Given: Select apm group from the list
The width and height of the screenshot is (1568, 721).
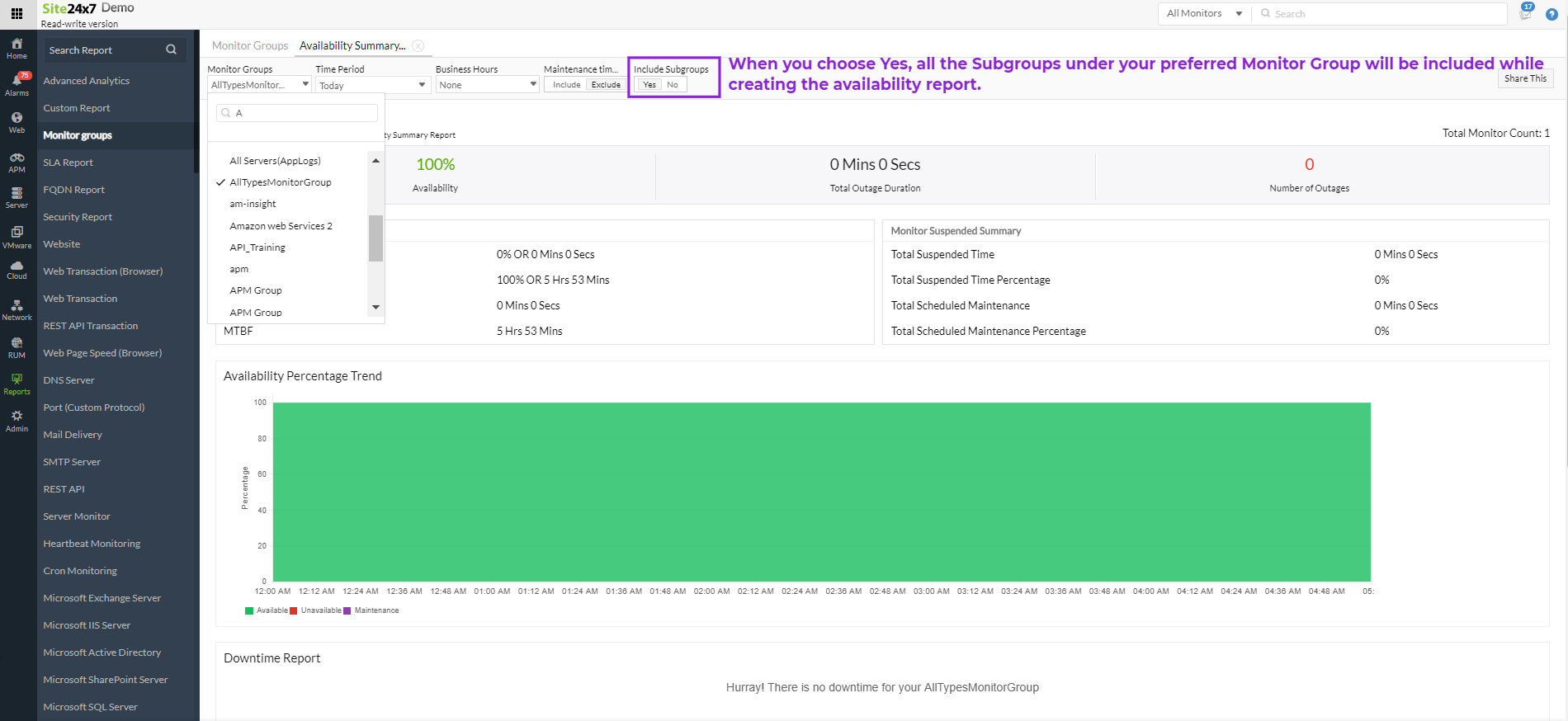Looking at the screenshot, I should coord(239,268).
